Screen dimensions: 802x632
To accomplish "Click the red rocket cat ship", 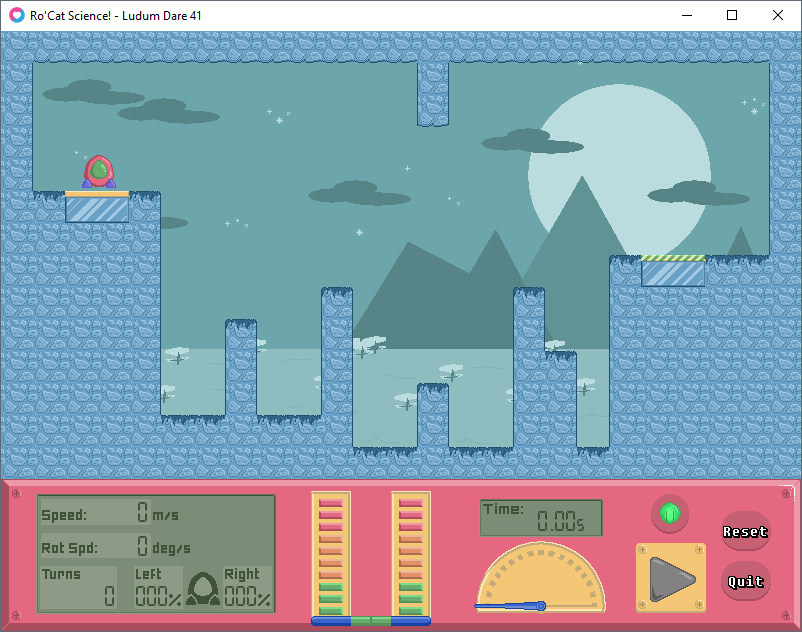I will [99, 172].
